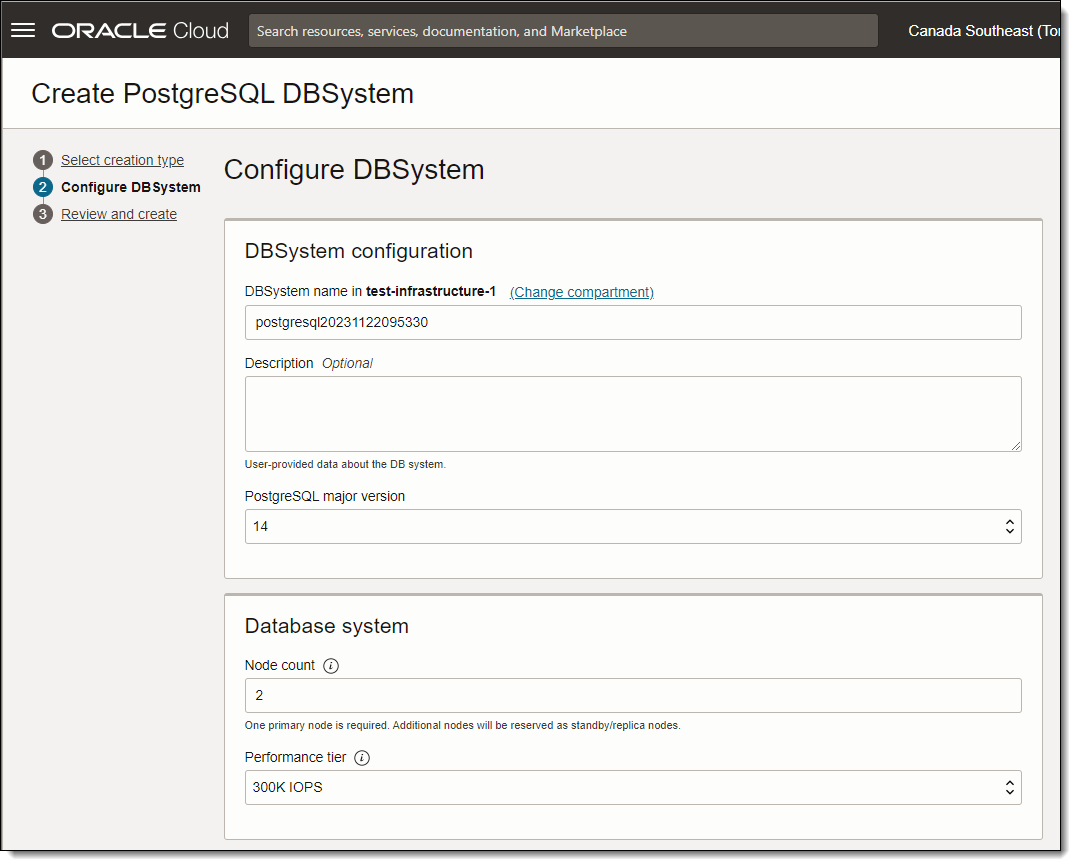
Task: Click the Node count info icon
Action: pyautogui.click(x=331, y=666)
